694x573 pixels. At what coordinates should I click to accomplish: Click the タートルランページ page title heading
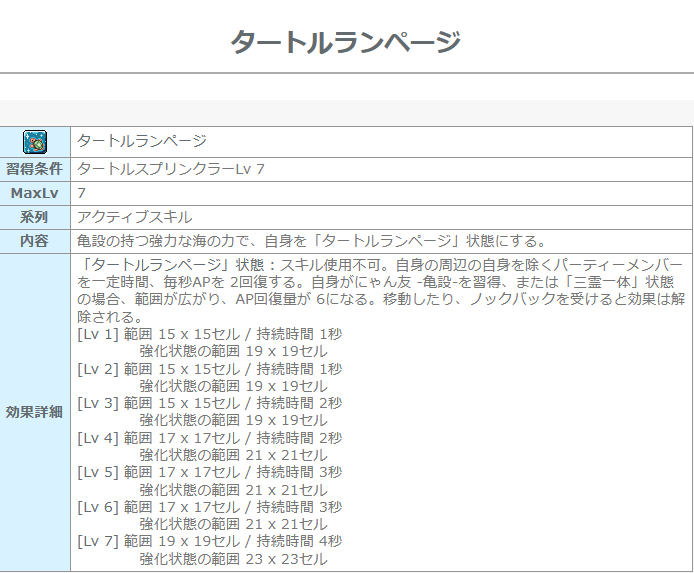coord(346,42)
